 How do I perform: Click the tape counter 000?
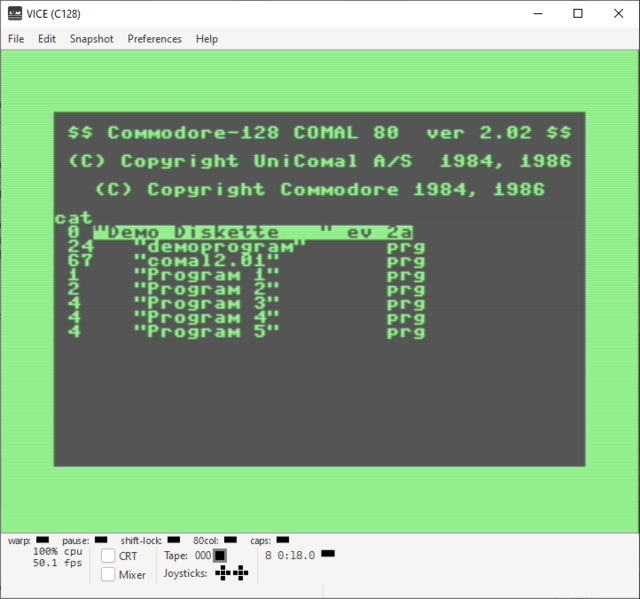(203, 555)
